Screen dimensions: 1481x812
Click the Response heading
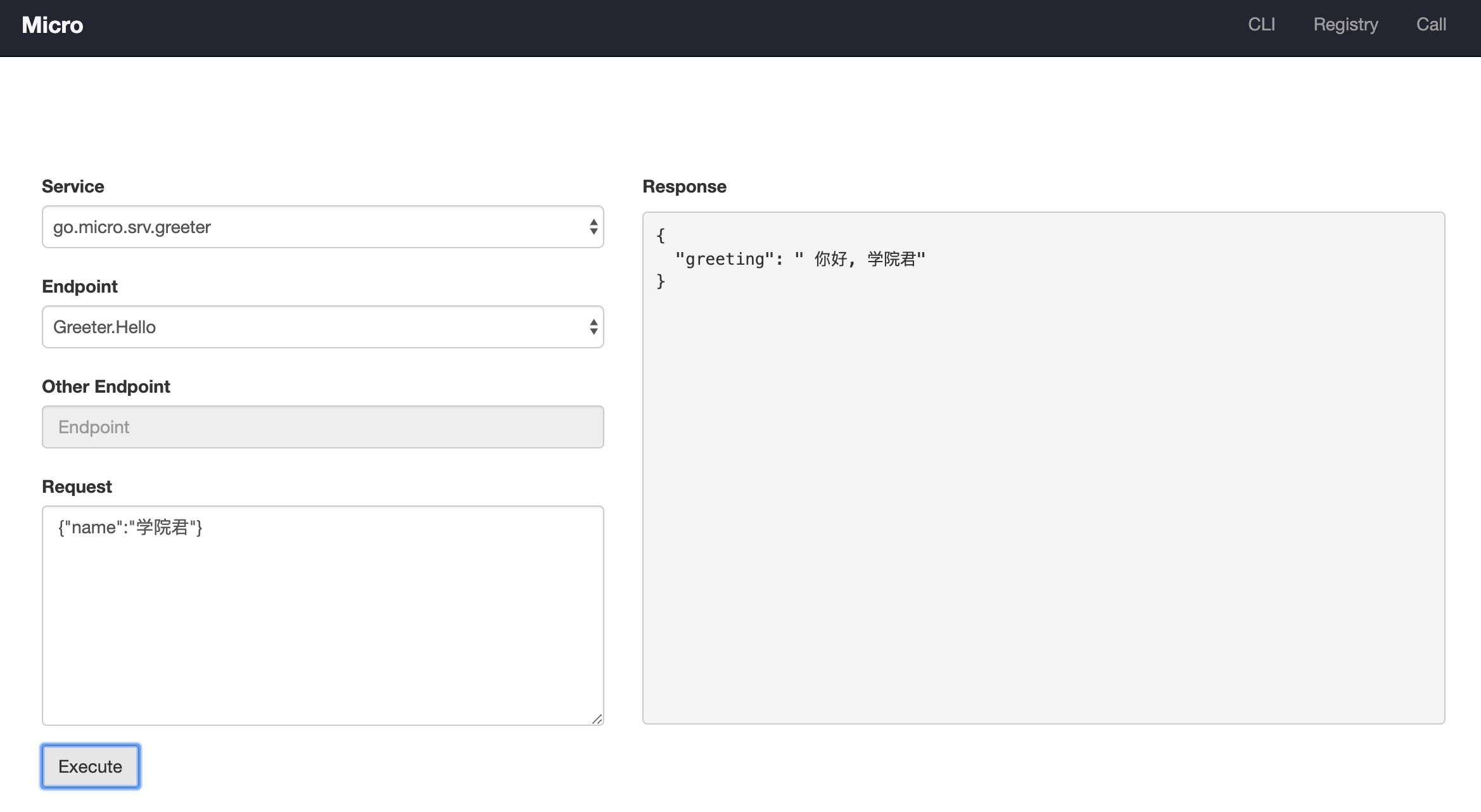tap(685, 187)
